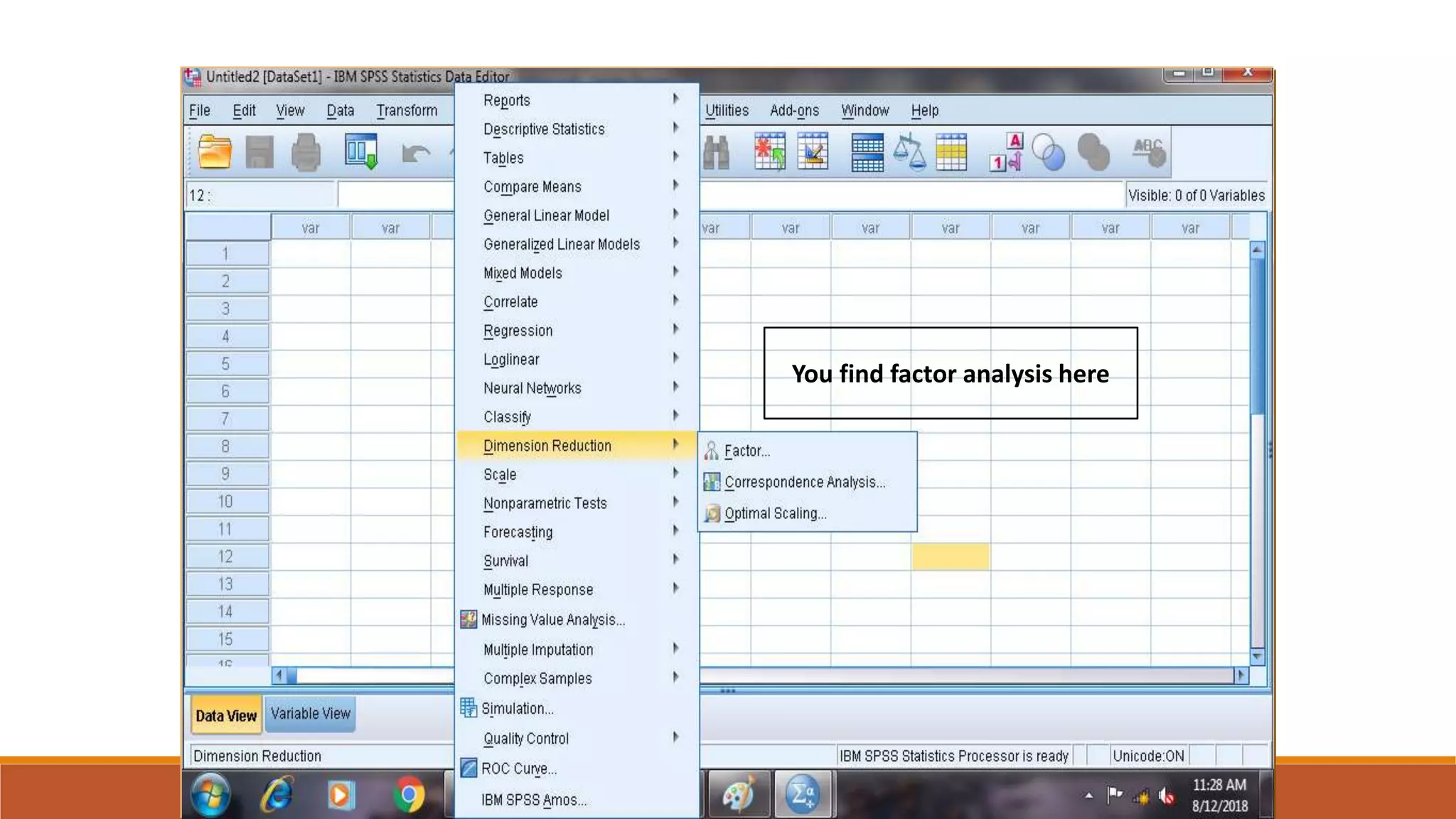Click the vertical scrollbar up arrow

(x=1257, y=250)
